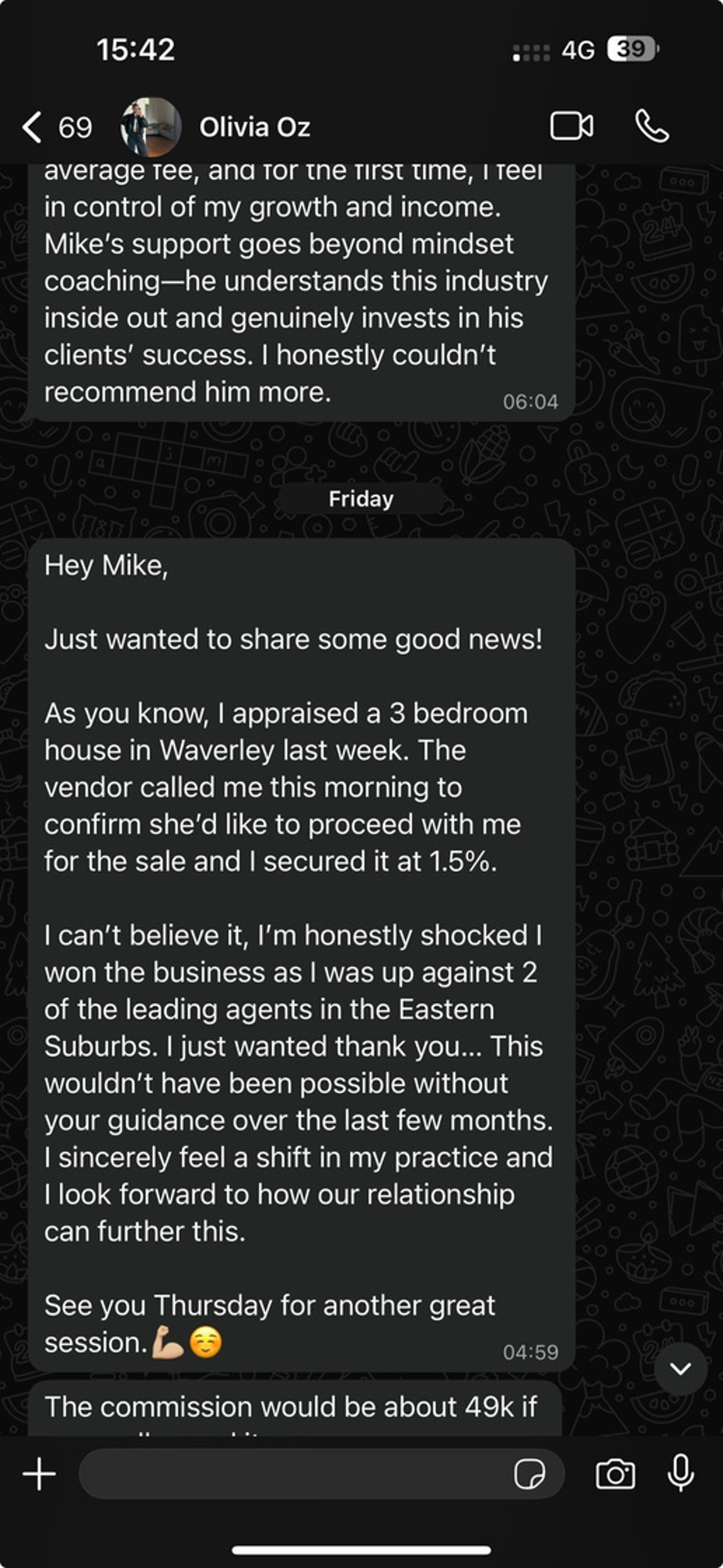Tap the back arrow to leave chat

click(x=32, y=127)
